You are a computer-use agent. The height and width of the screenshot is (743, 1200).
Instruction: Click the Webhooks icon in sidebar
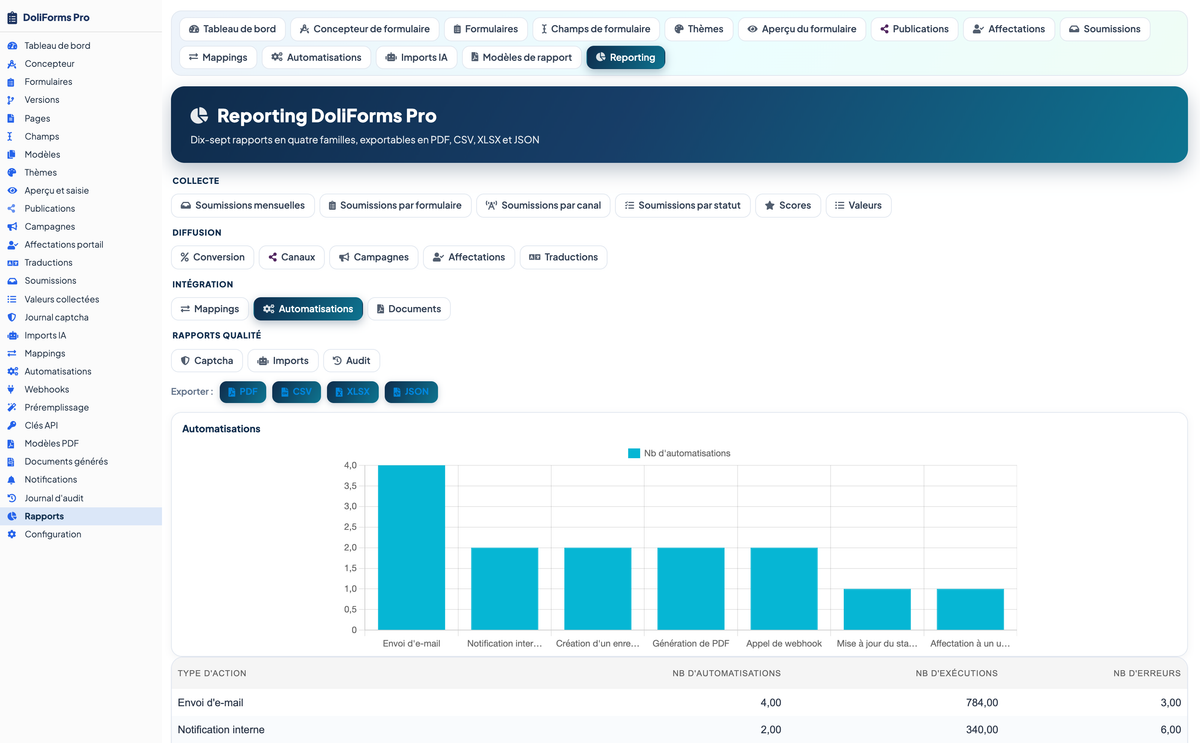(x=12, y=389)
